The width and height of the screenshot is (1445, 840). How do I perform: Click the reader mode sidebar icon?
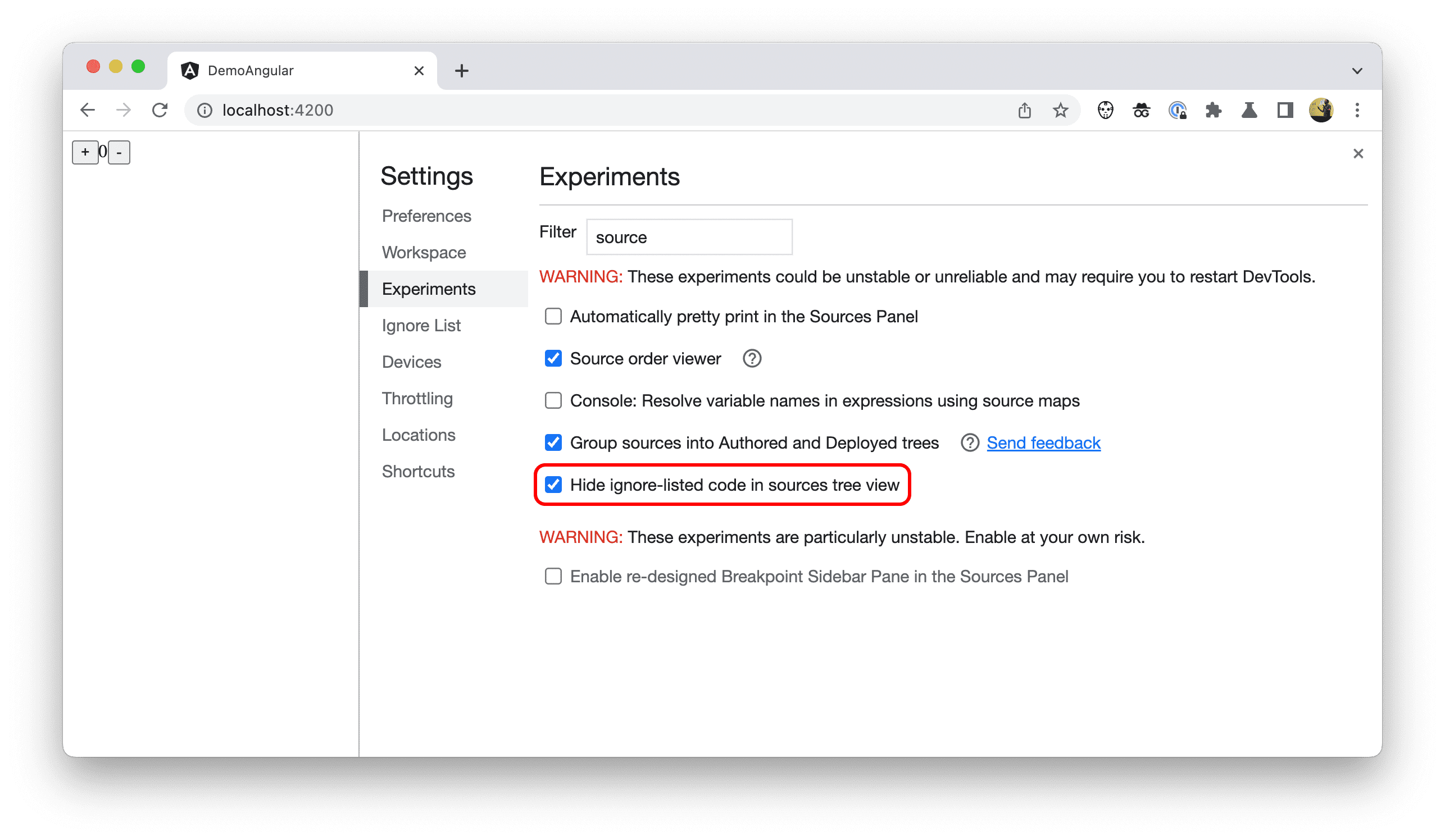pyautogui.click(x=1285, y=110)
